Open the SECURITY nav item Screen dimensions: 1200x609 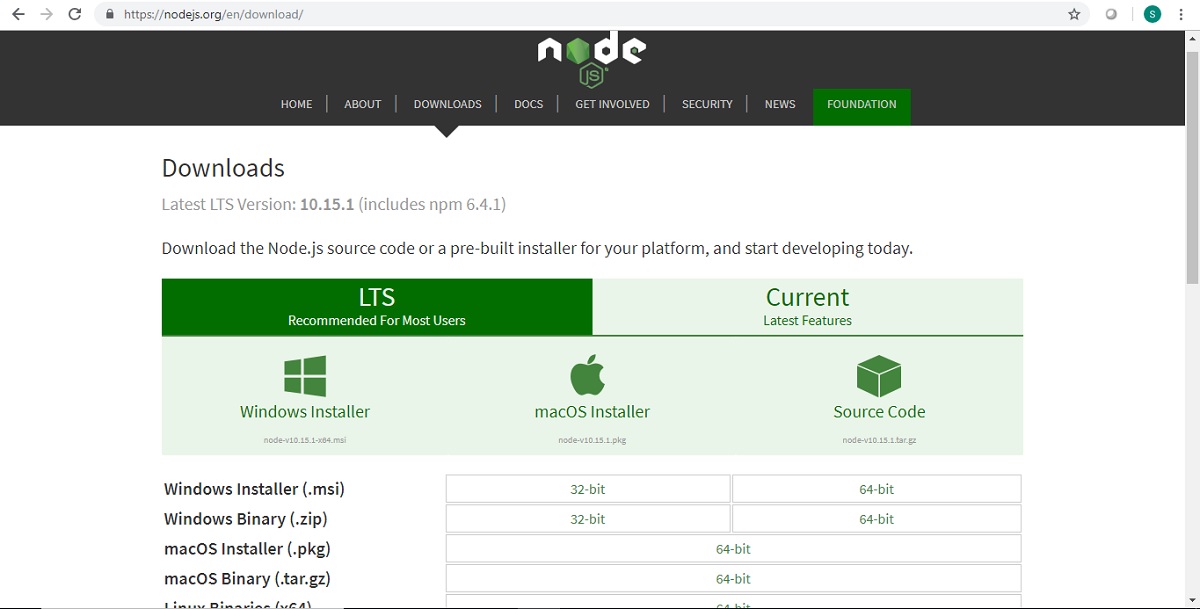[707, 104]
